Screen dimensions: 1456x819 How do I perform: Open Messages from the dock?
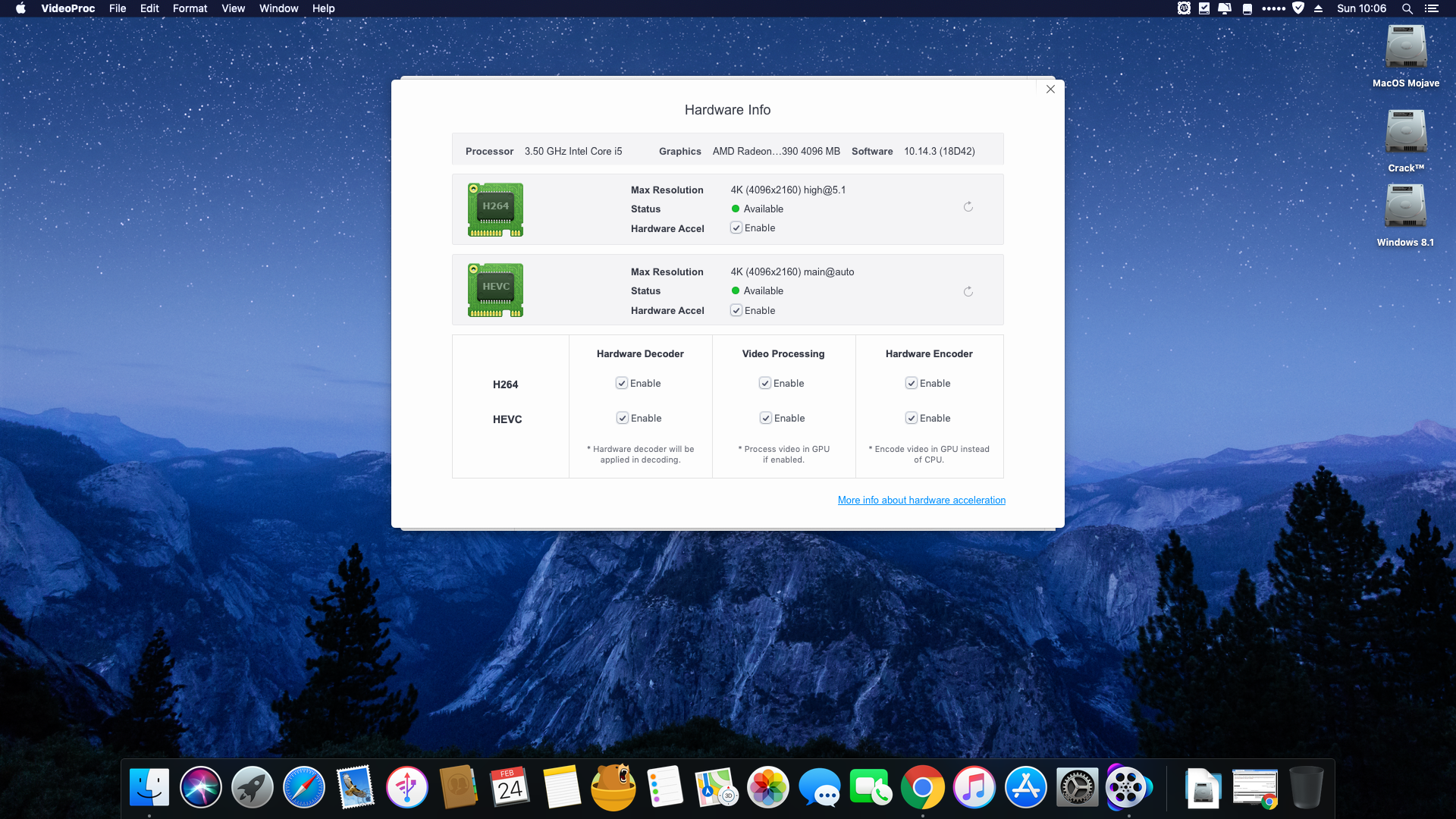820,788
